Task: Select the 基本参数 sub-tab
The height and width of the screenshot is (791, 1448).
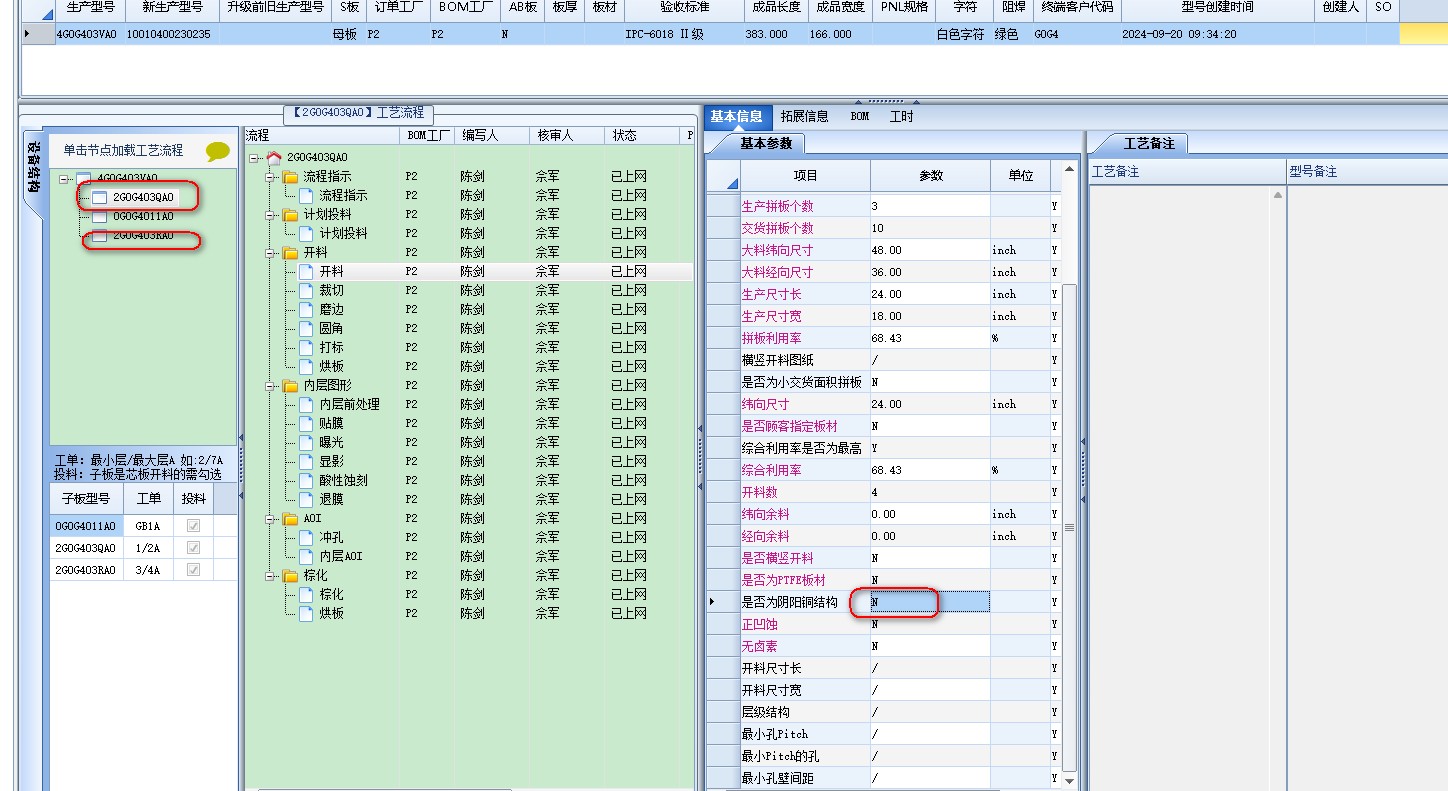Action: coord(766,143)
